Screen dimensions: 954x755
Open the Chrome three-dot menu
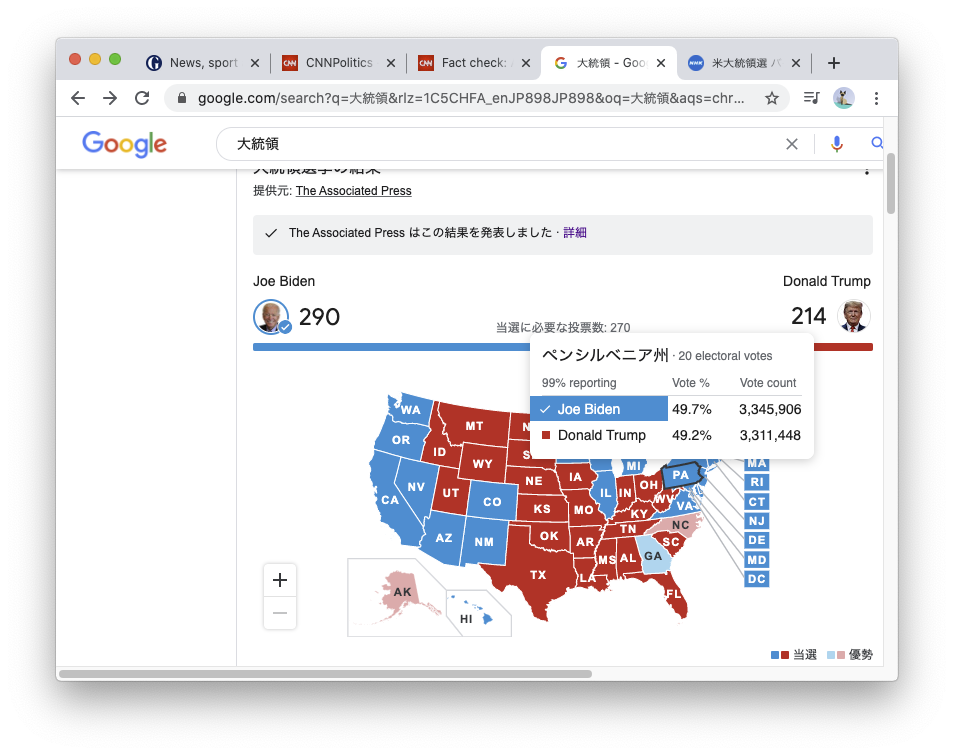(876, 98)
